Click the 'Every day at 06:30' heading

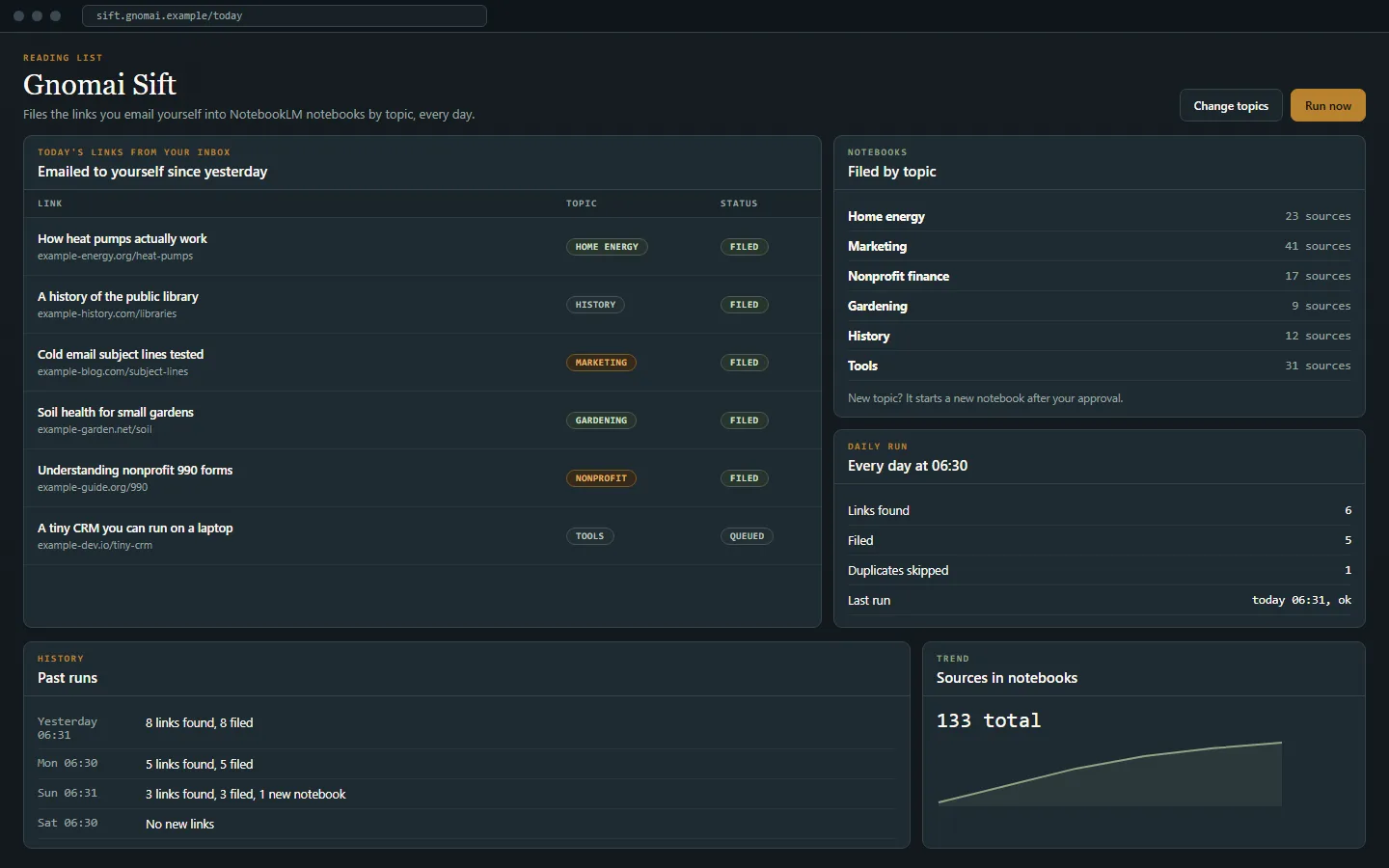(x=908, y=466)
